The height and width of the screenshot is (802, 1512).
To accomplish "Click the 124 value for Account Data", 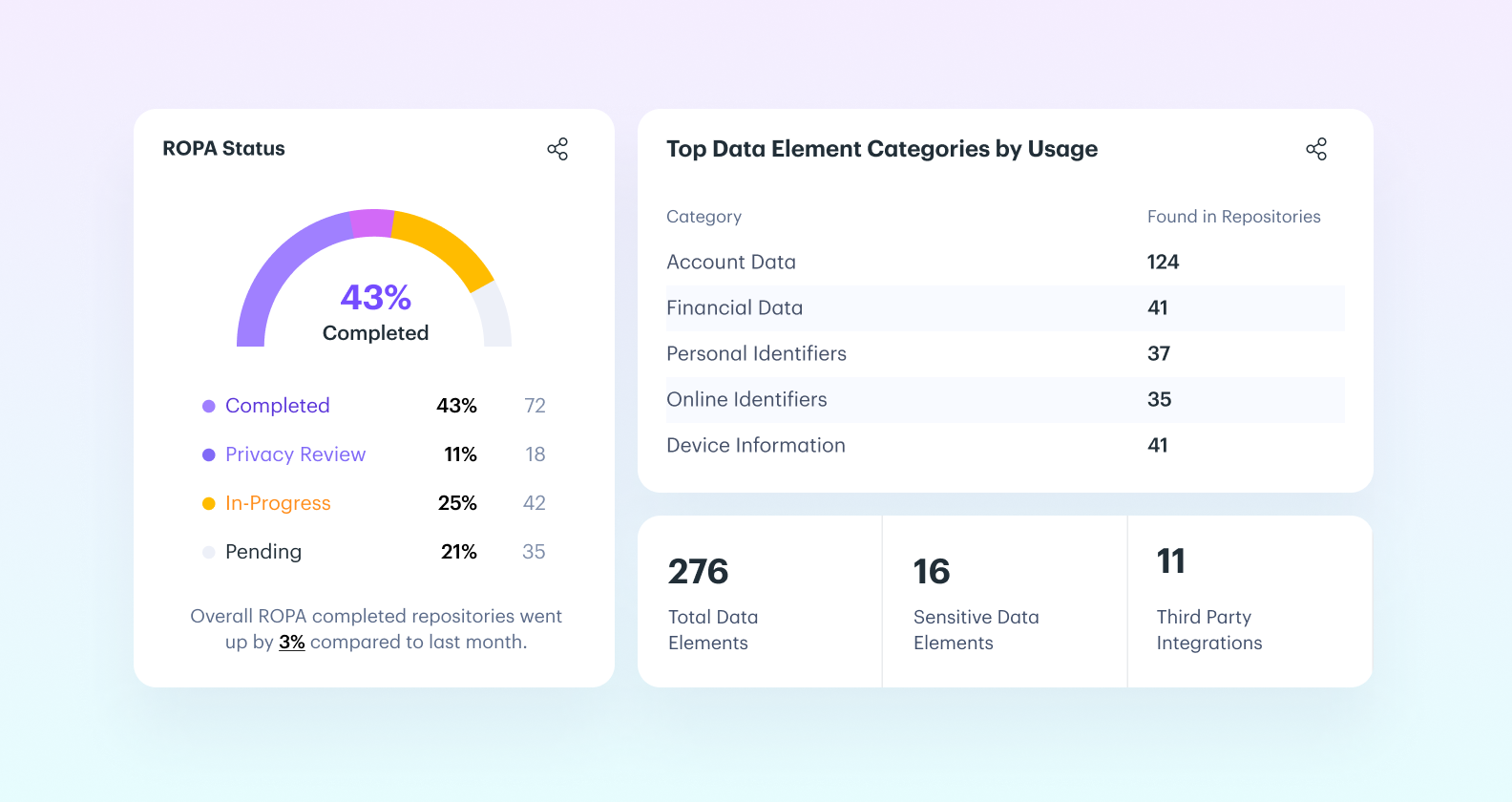I will click(x=1164, y=262).
